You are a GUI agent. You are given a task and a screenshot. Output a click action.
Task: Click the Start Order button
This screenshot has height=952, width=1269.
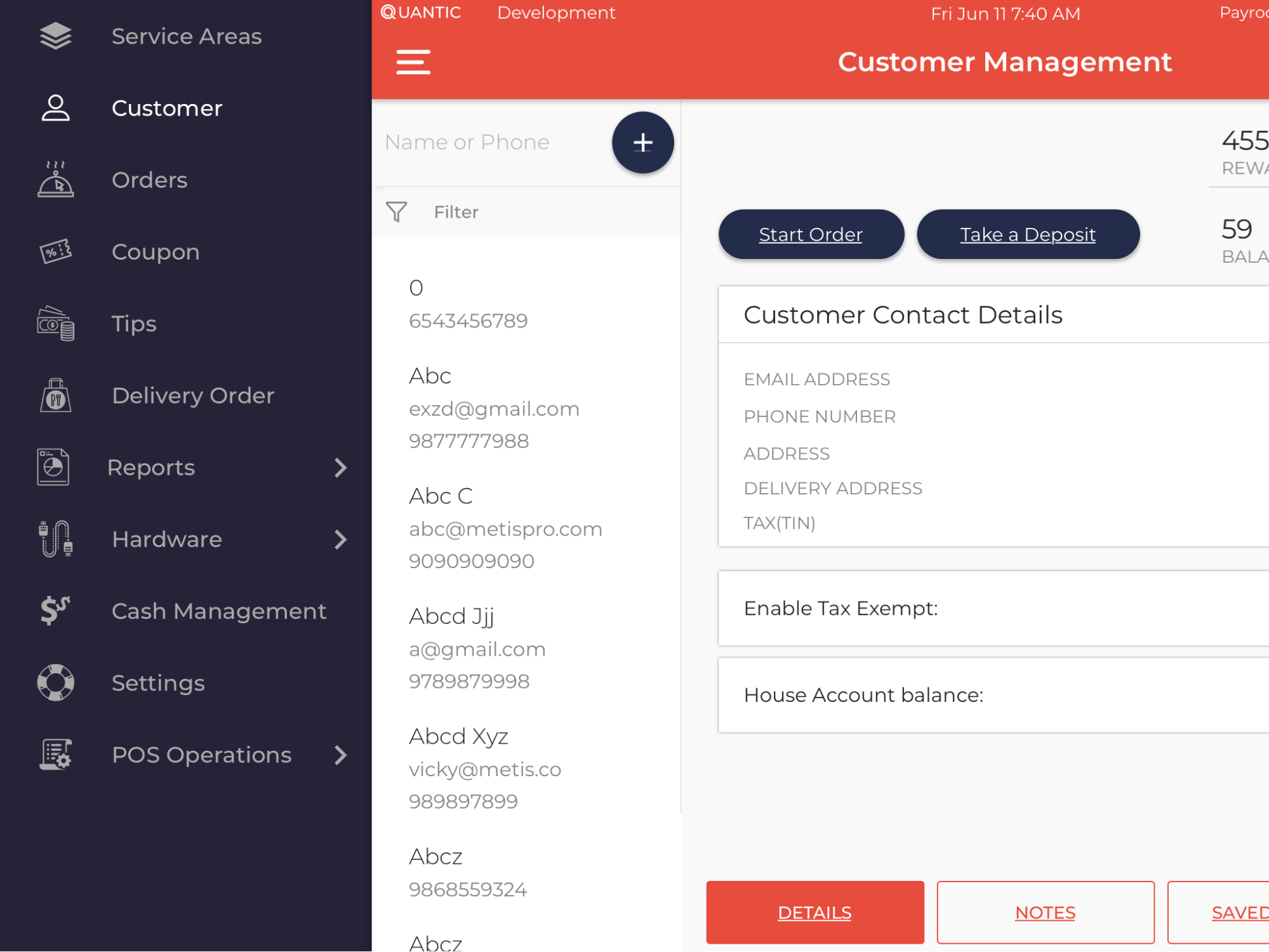(x=811, y=234)
